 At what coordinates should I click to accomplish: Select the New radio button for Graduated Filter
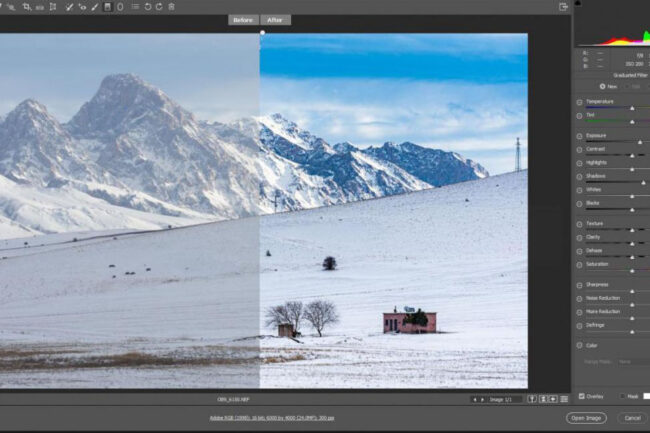[601, 86]
